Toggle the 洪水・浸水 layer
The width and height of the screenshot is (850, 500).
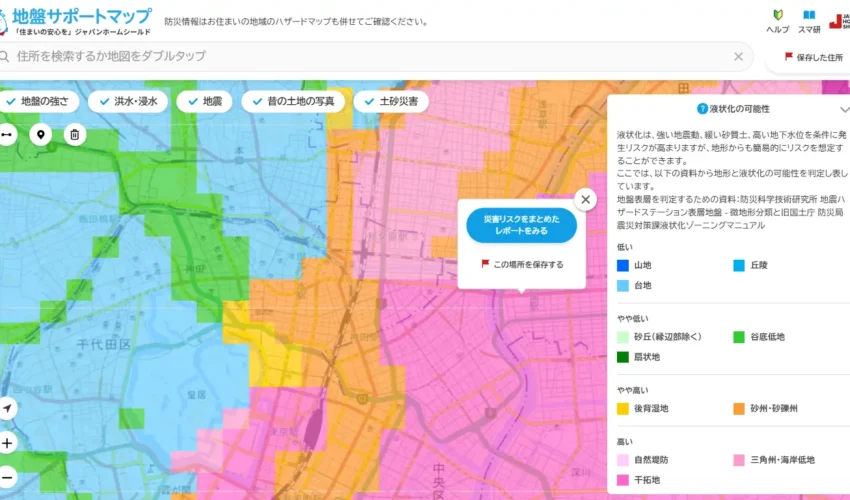(x=128, y=101)
